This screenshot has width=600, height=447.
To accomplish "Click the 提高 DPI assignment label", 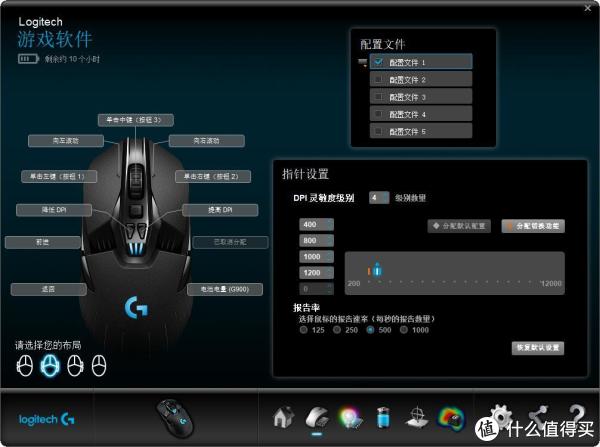I will coord(220,210).
